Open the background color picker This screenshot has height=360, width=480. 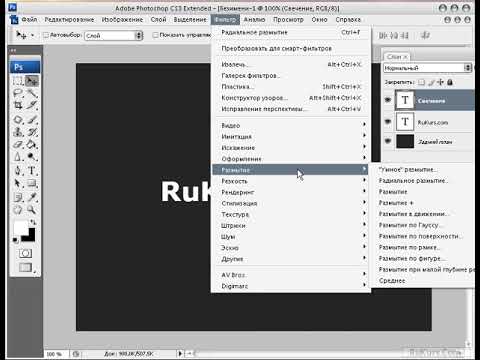coord(31,237)
